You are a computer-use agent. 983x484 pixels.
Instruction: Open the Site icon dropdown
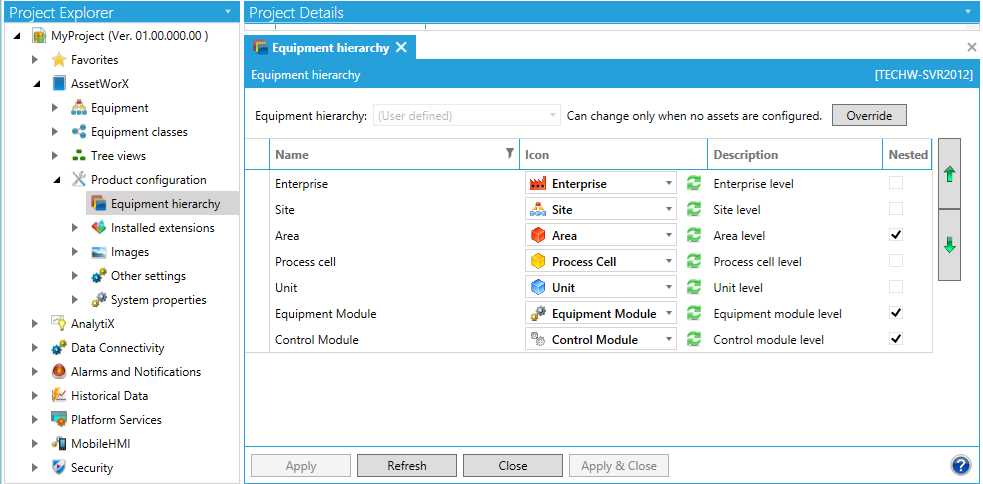tap(668, 210)
